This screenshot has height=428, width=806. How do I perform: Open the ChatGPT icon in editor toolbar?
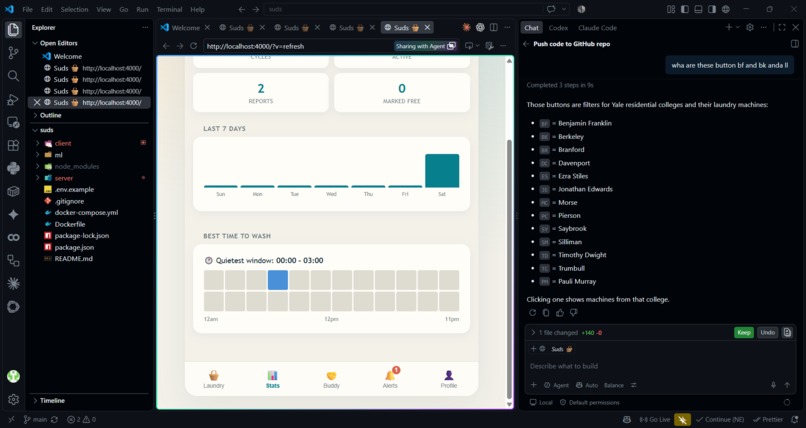coord(480,27)
